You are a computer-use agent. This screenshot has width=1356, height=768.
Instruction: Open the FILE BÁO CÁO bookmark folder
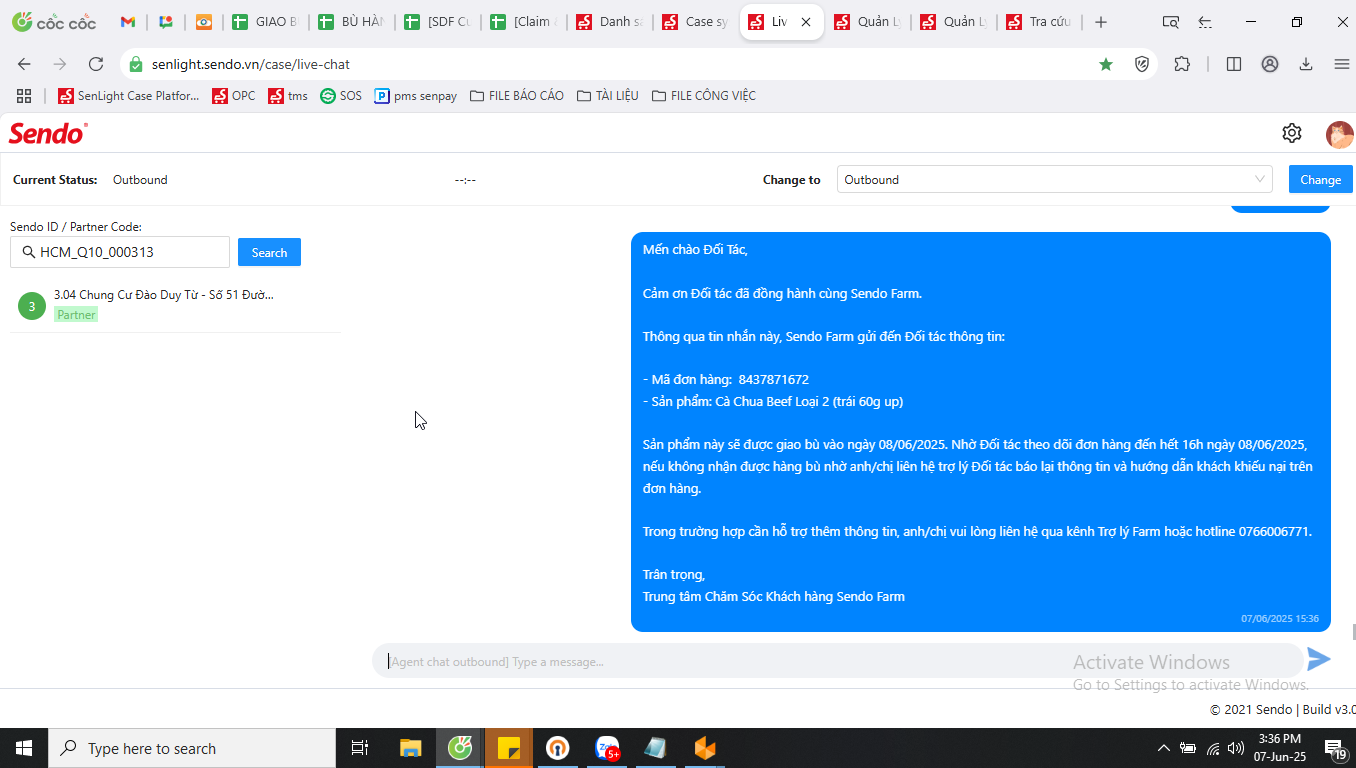517,96
